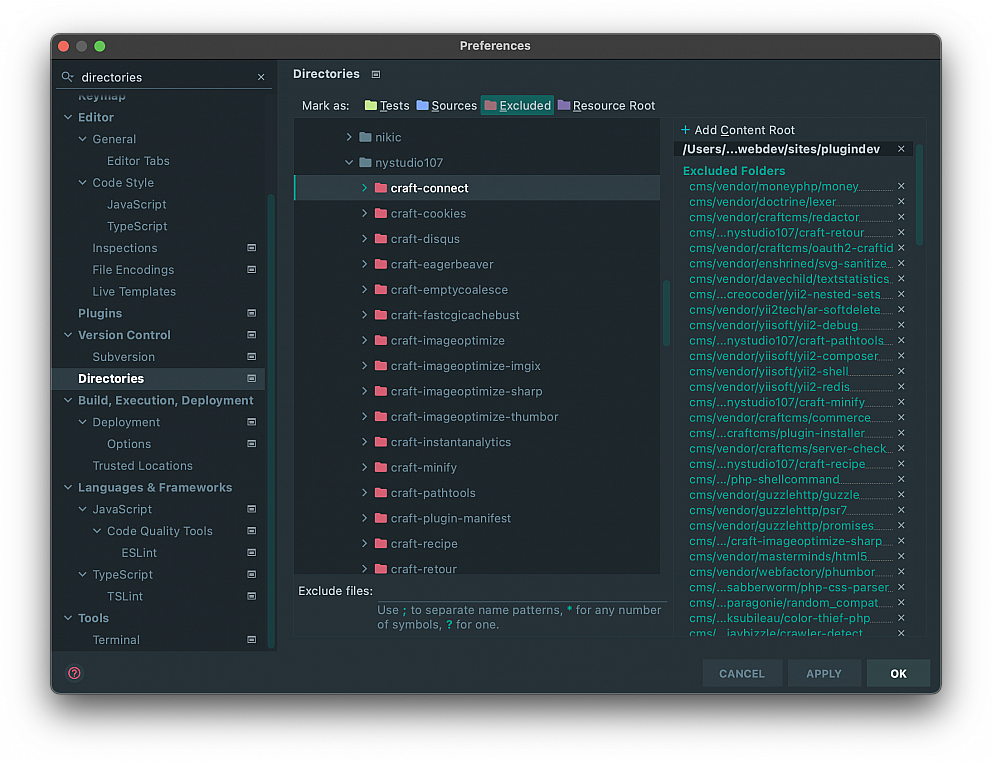The width and height of the screenshot is (992, 761).
Task: Collapse the Tools section
Action: (x=68, y=618)
